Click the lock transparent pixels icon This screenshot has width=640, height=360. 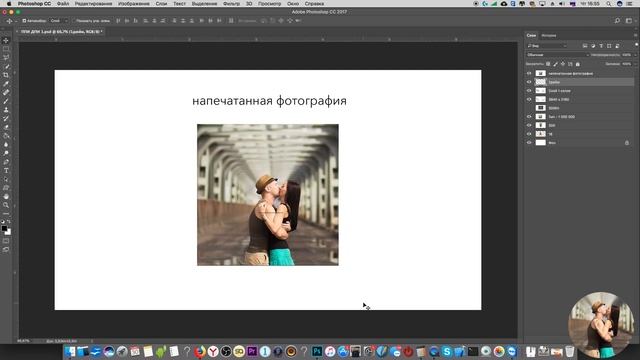(548, 64)
